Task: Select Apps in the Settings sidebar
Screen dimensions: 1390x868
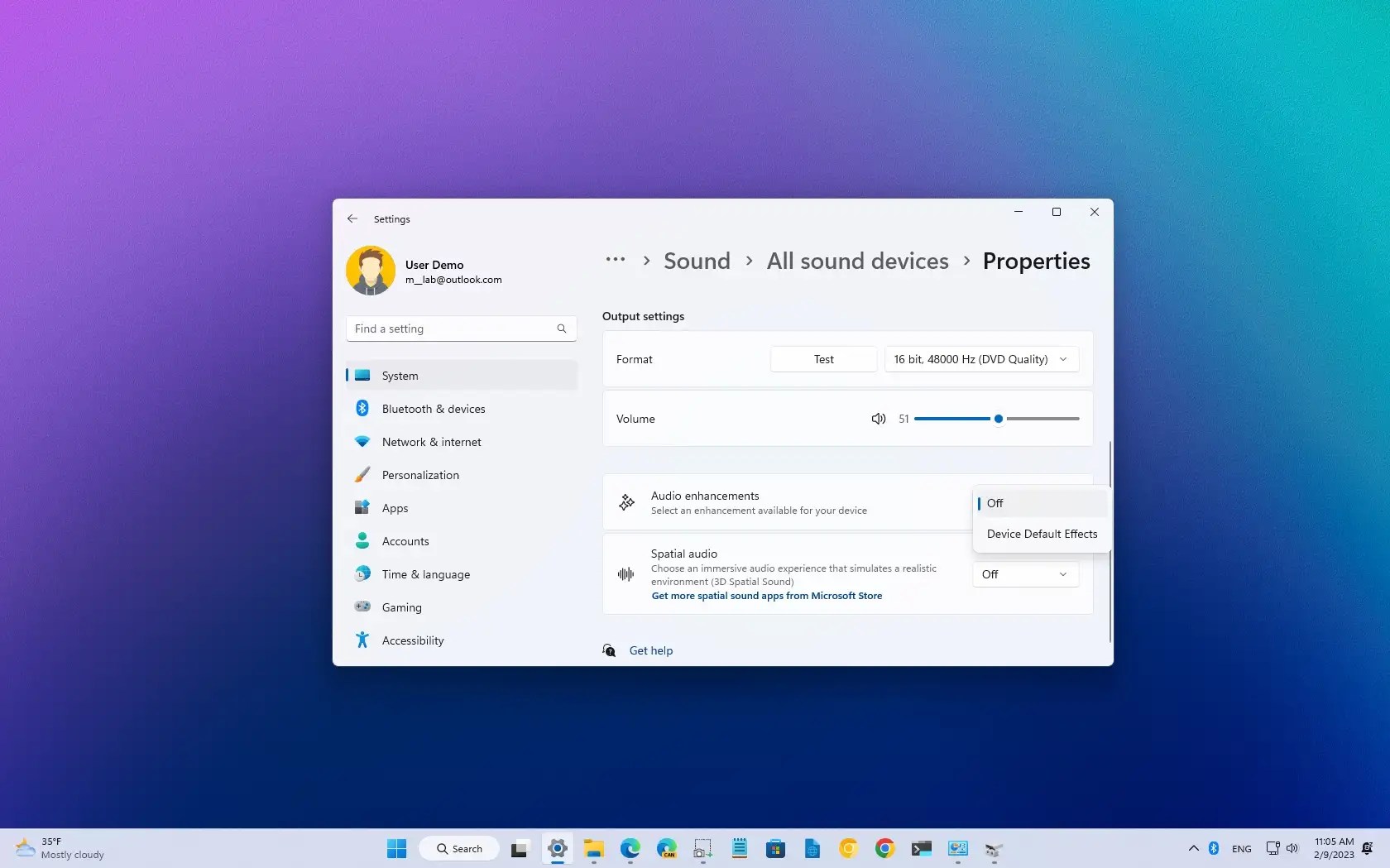Action: point(395,507)
